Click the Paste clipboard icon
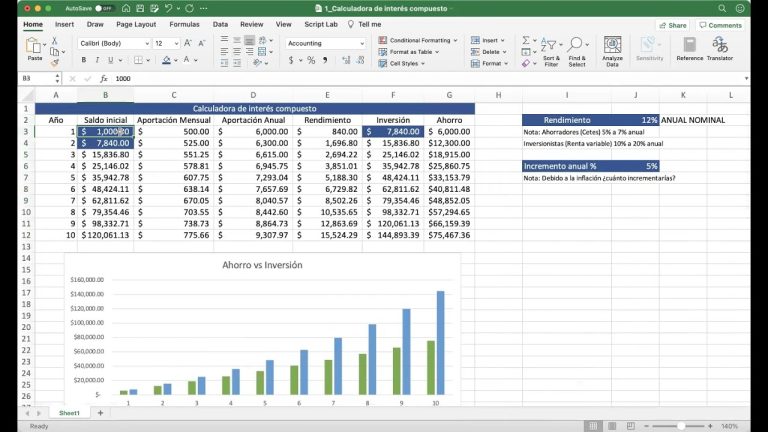Screen dimensions: 768x432 coord(35,47)
